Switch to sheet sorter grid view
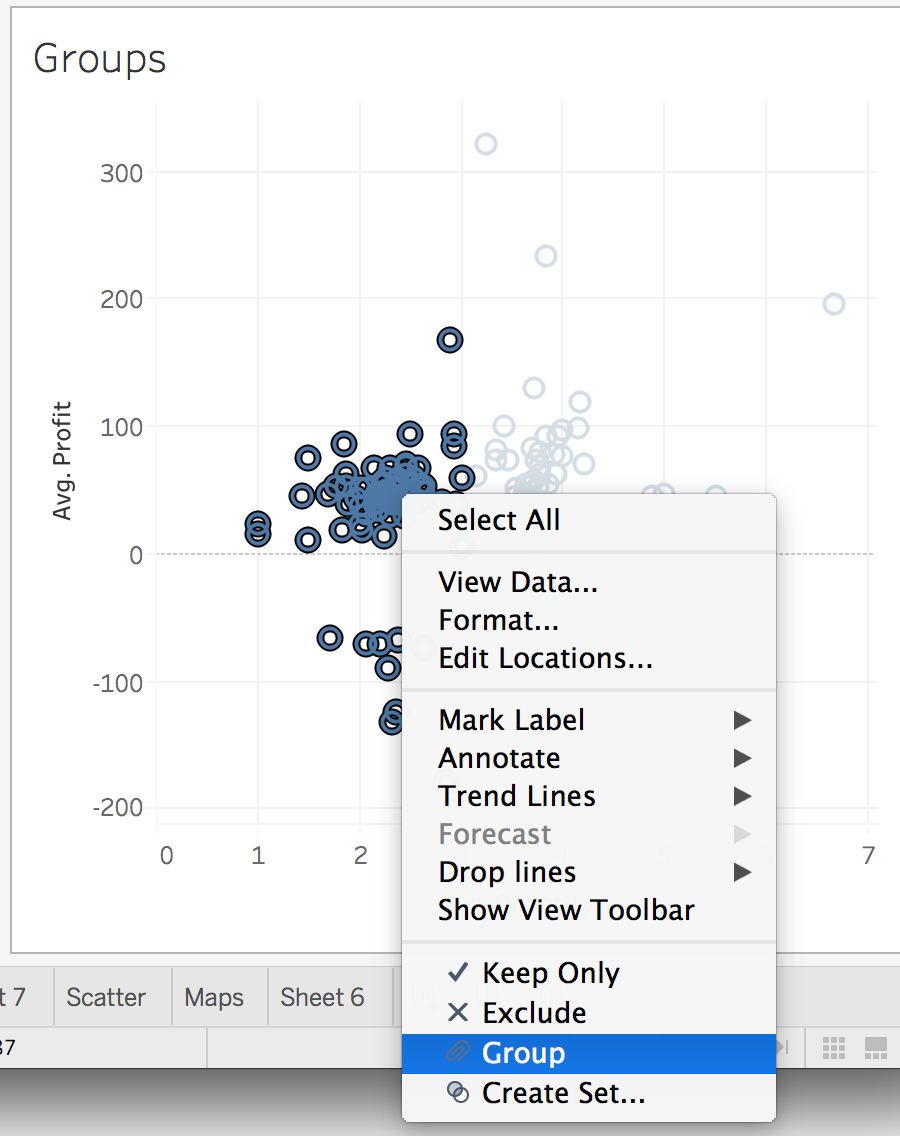Screen dimensions: 900x1136 point(834,1047)
